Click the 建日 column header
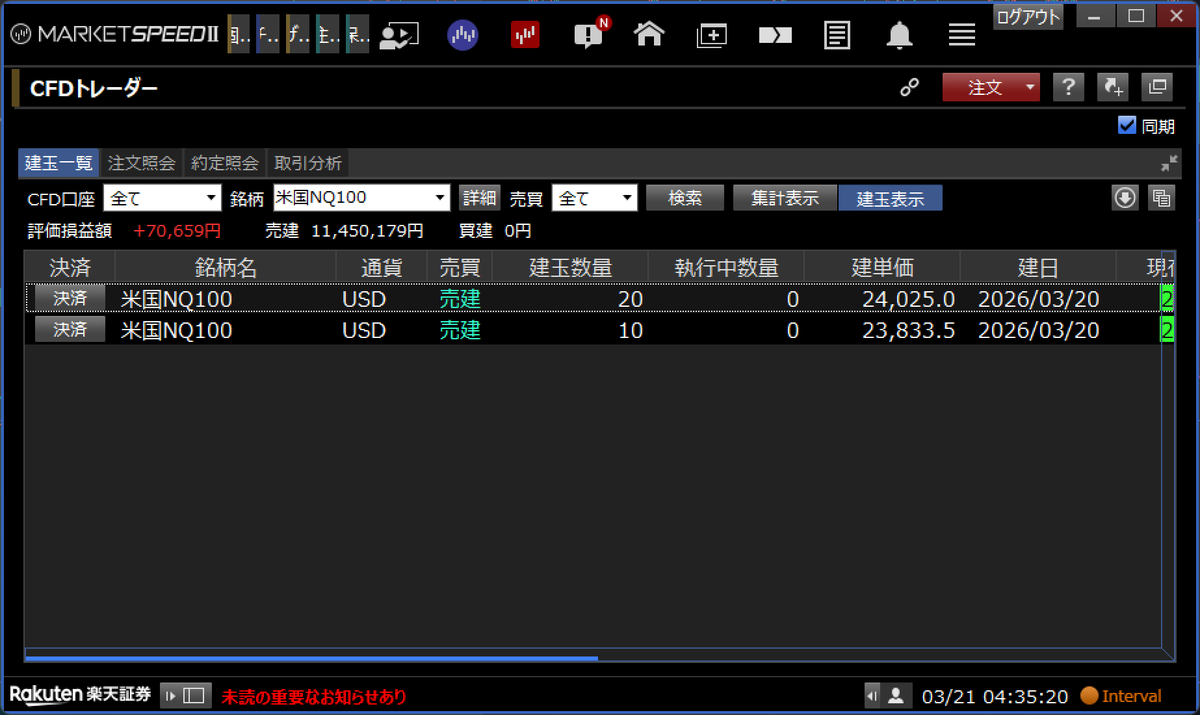 tap(1038, 268)
